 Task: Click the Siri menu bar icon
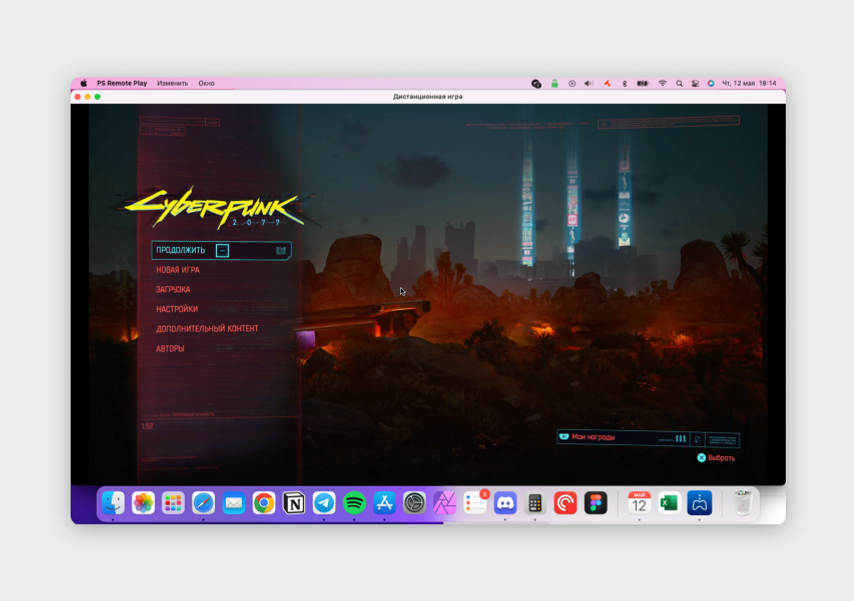pos(711,83)
